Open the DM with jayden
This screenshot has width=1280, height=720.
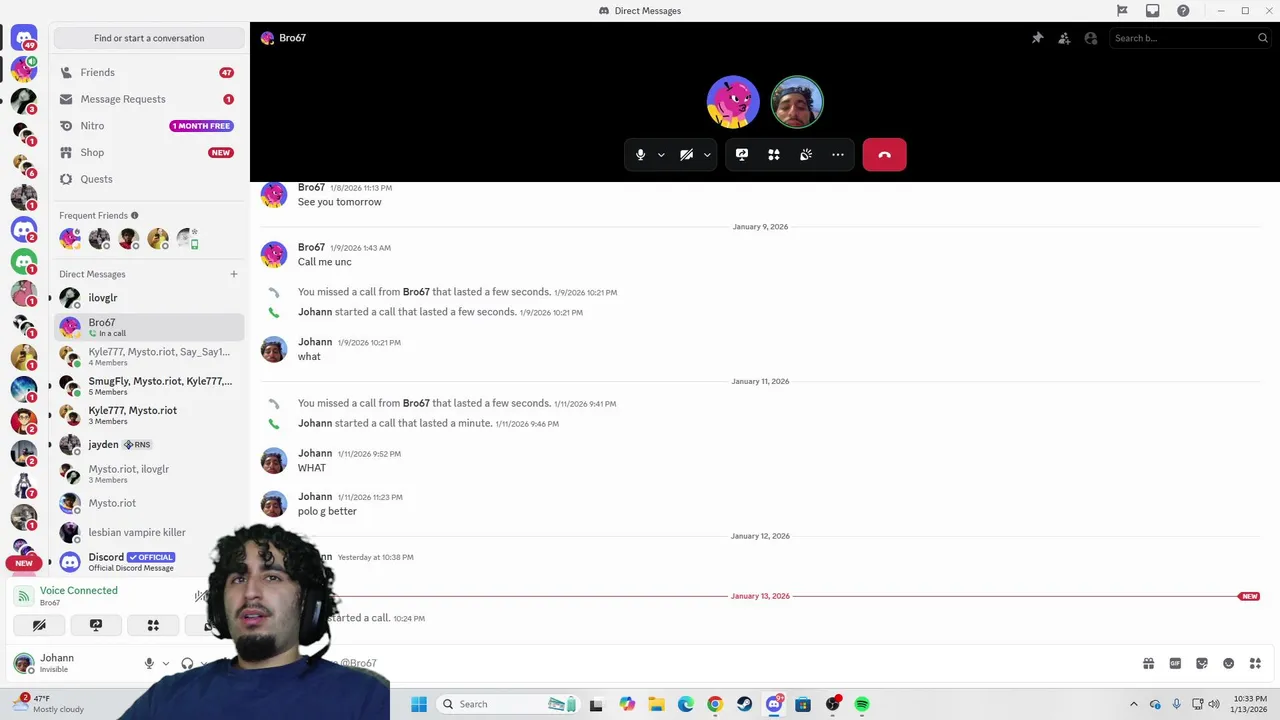(149, 444)
